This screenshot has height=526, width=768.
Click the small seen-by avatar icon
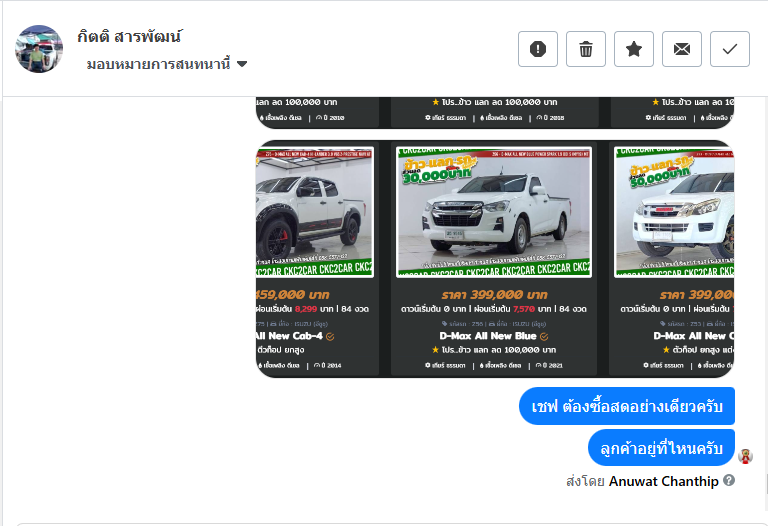[x=745, y=456]
